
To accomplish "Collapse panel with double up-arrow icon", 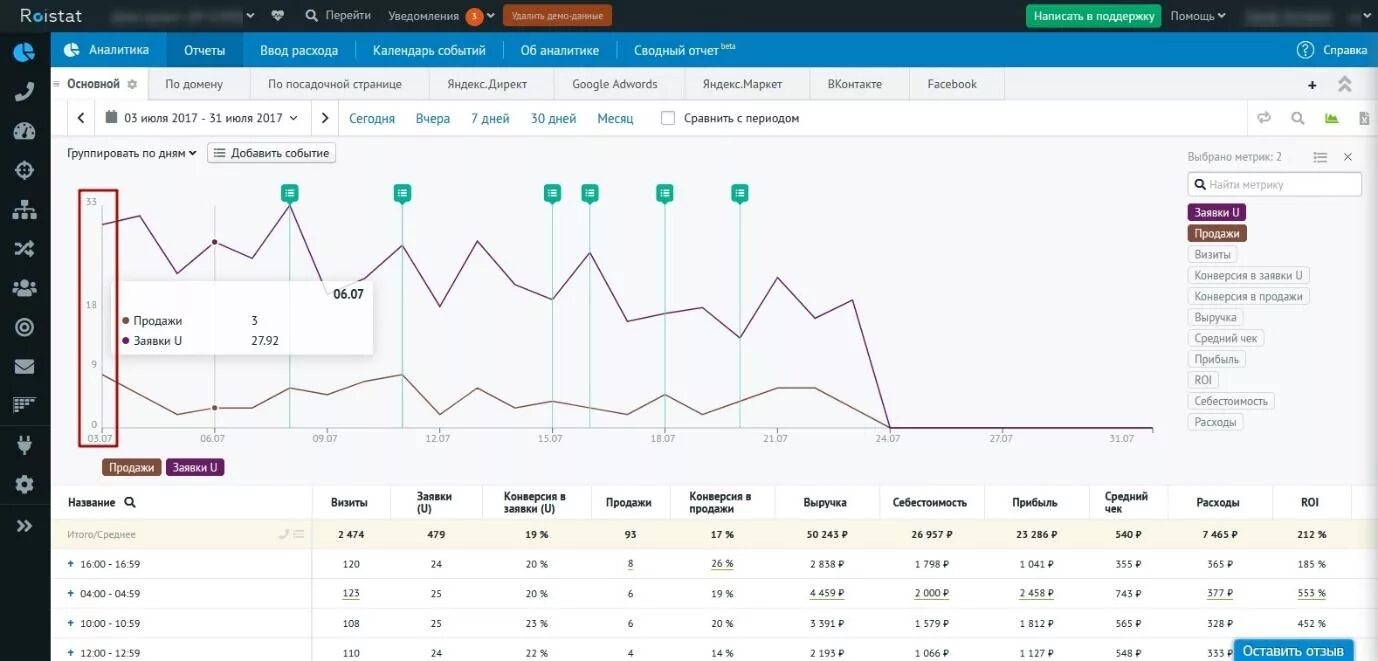I will click(x=1345, y=85).
